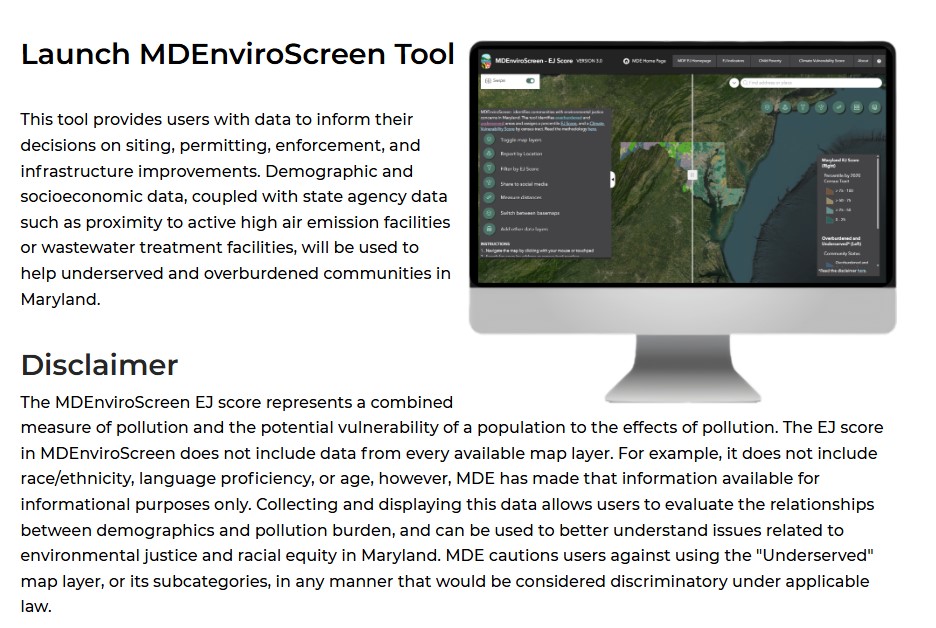The height and width of the screenshot is (628, 936).
Task: Click the Add data layers button in map toolbar under search
Action: click(875, 107)
